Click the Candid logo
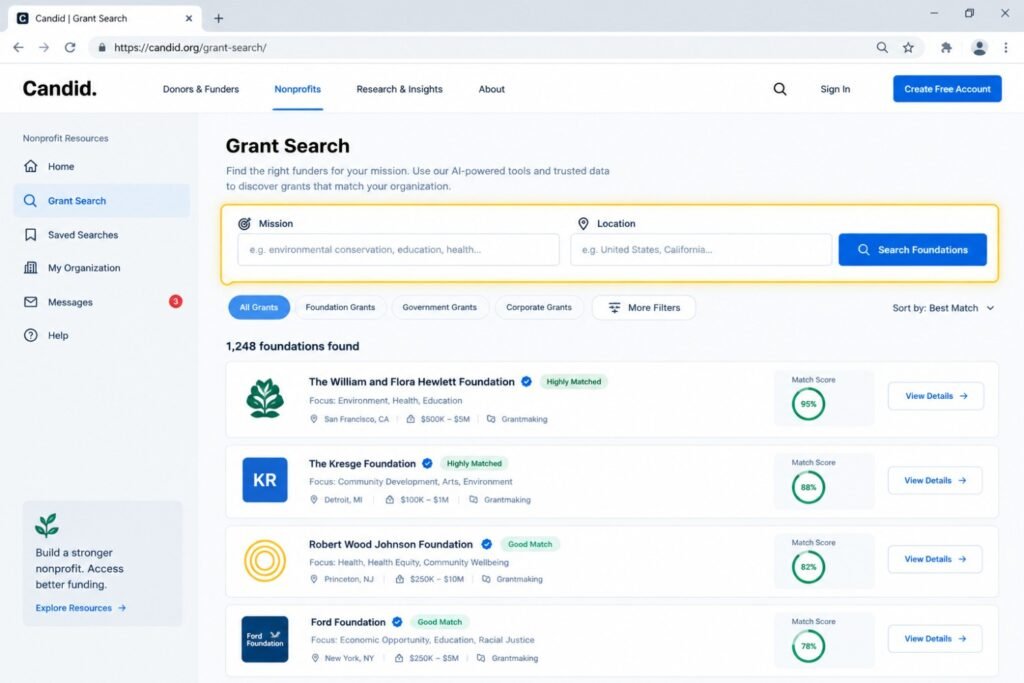1024x683 pixels. click(59, 88)
